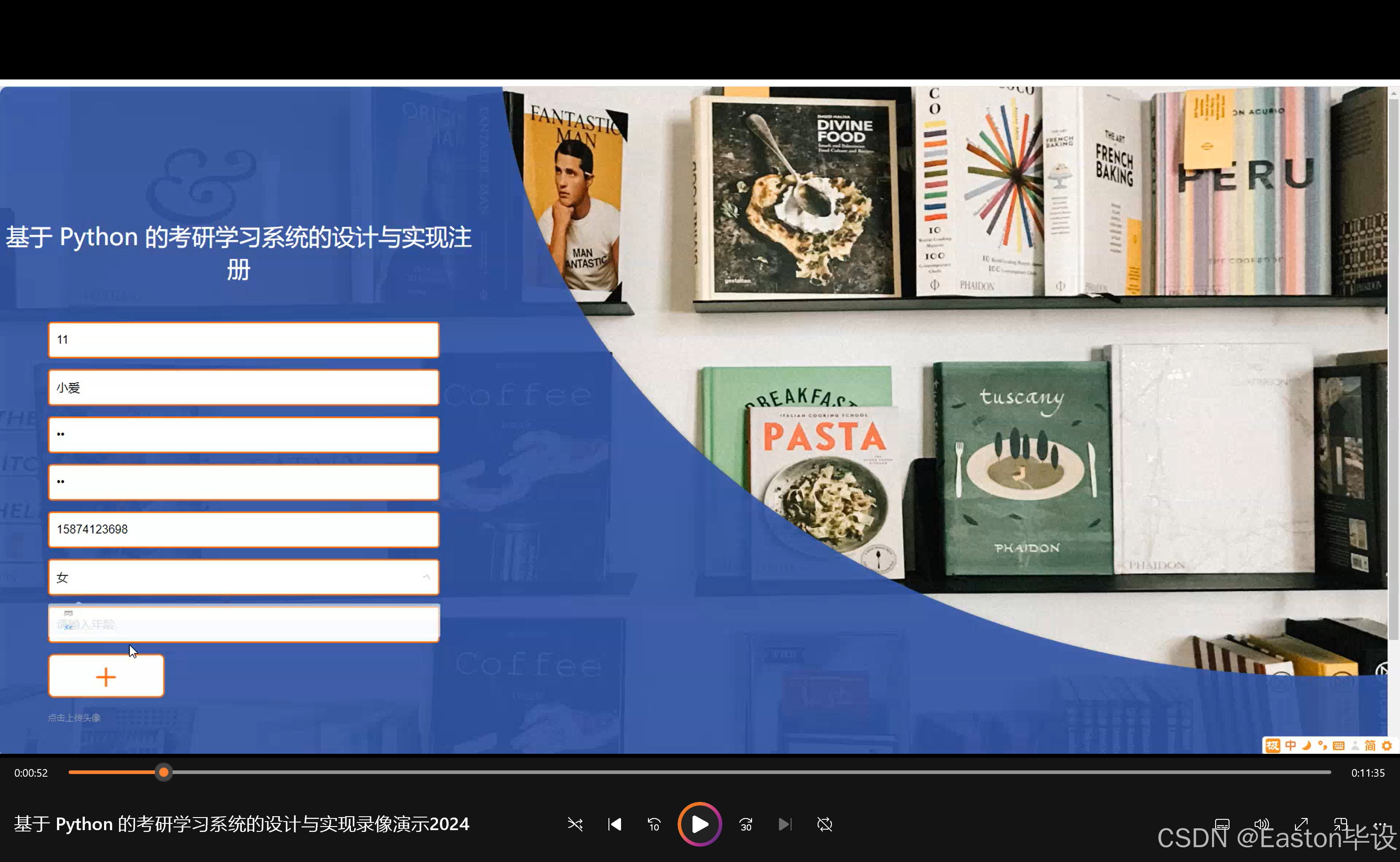This screenshot has width=1400, height=862.
Task: Click the age input field
Action: coord(244,624)
